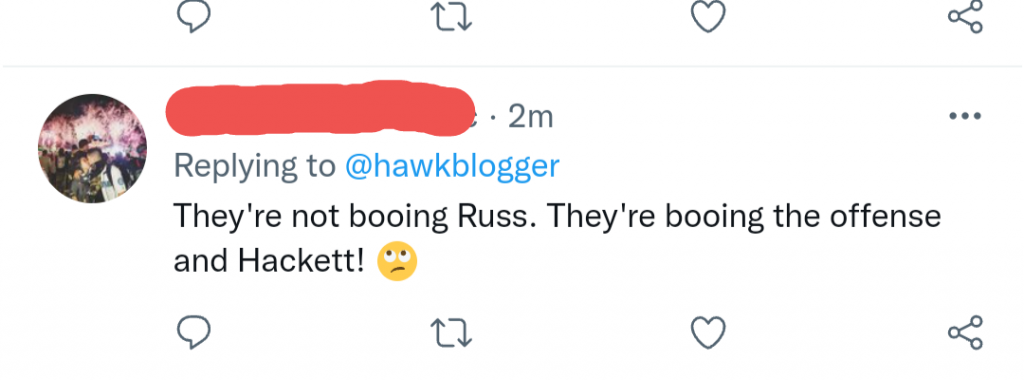Like the previous tweet with heart icon
Image resolution: width=1024 pixels, height=380 pixels.
(709, 16)
